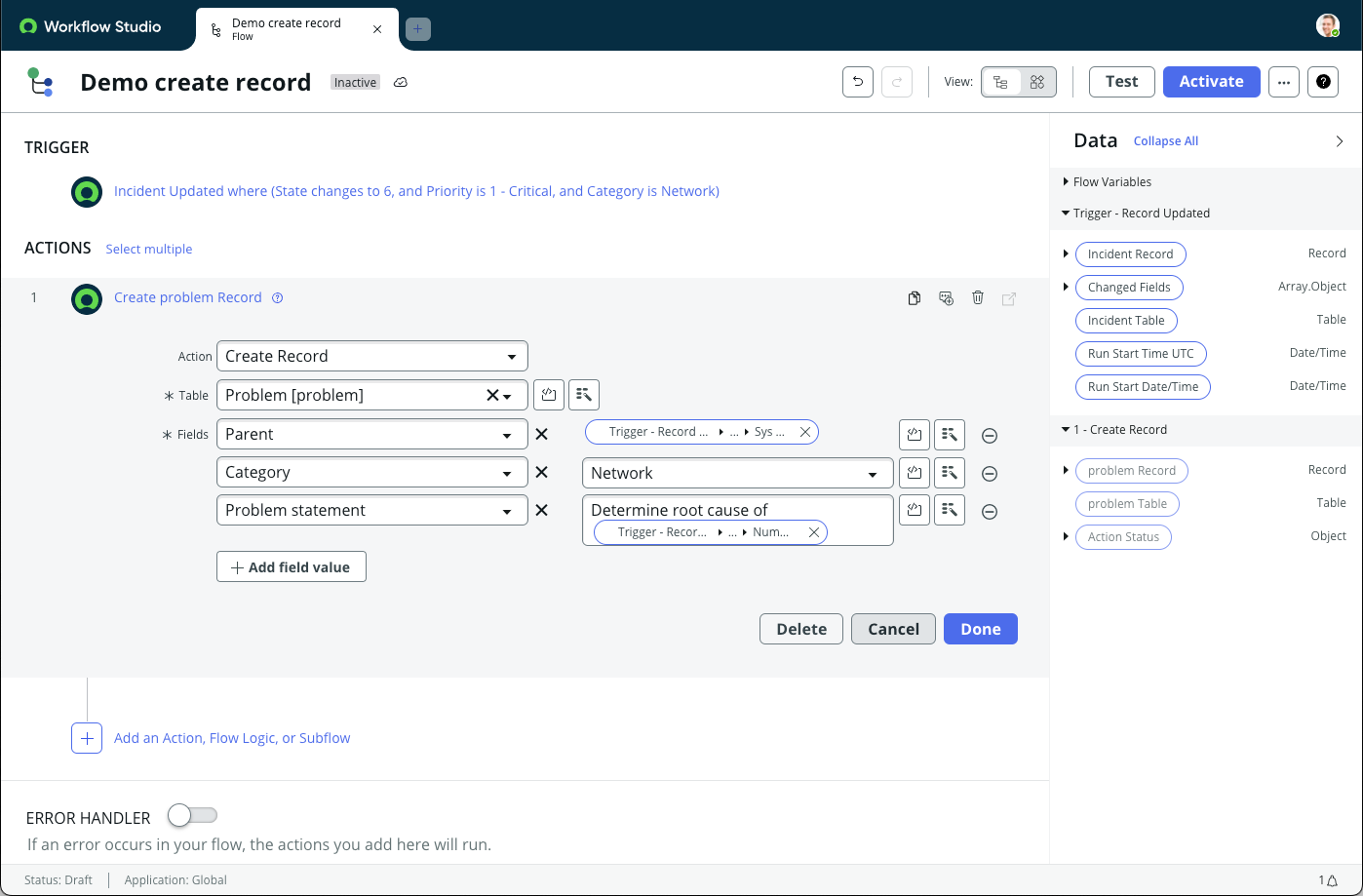Image resolution: width=1363 pixels, height=896 pixels.
Task: Collapse the Data panel with chevron
Action: point(1340,141)
